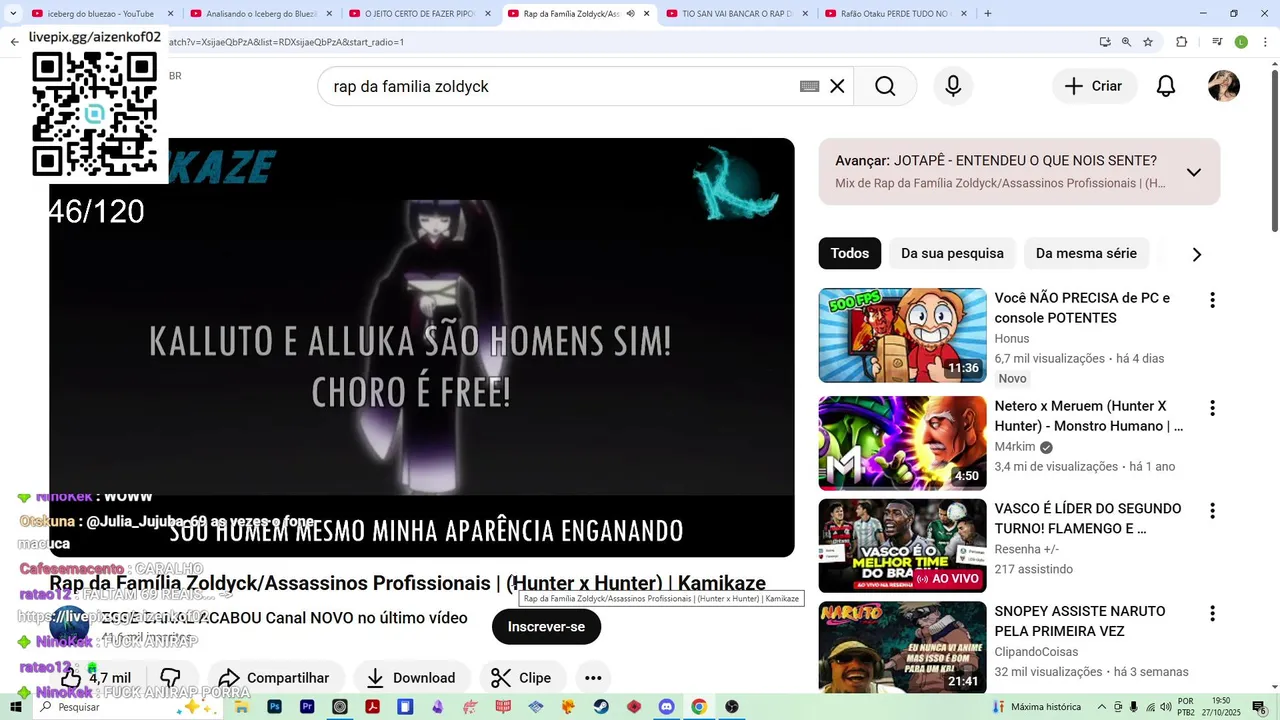Open VASCO É O MELHOR live thumbnail
1280x720 pixels.
902,546
